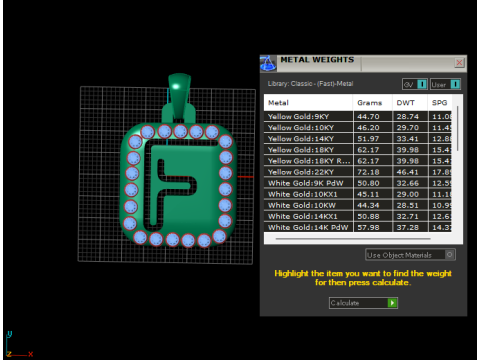
Task: Toggle the GV library switch
Action: [x=415, y=84]
